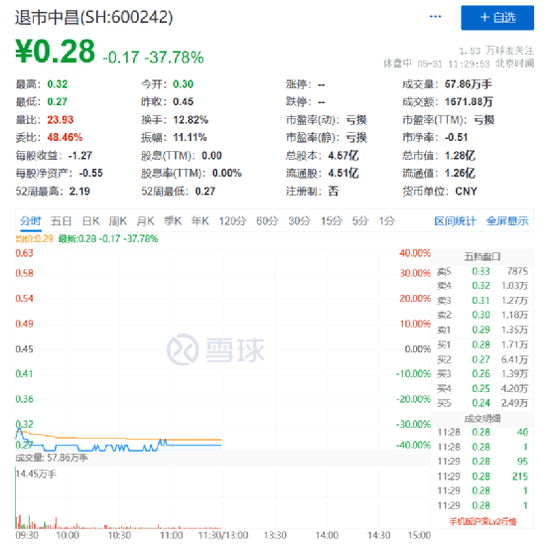Click the -30.00% axis label

click(x=413, y=425)
